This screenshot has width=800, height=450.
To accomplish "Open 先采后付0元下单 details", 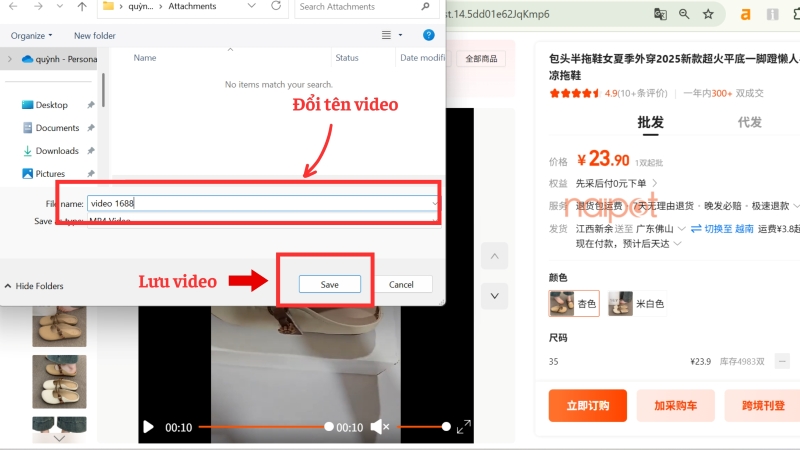I will coord(616,183).
